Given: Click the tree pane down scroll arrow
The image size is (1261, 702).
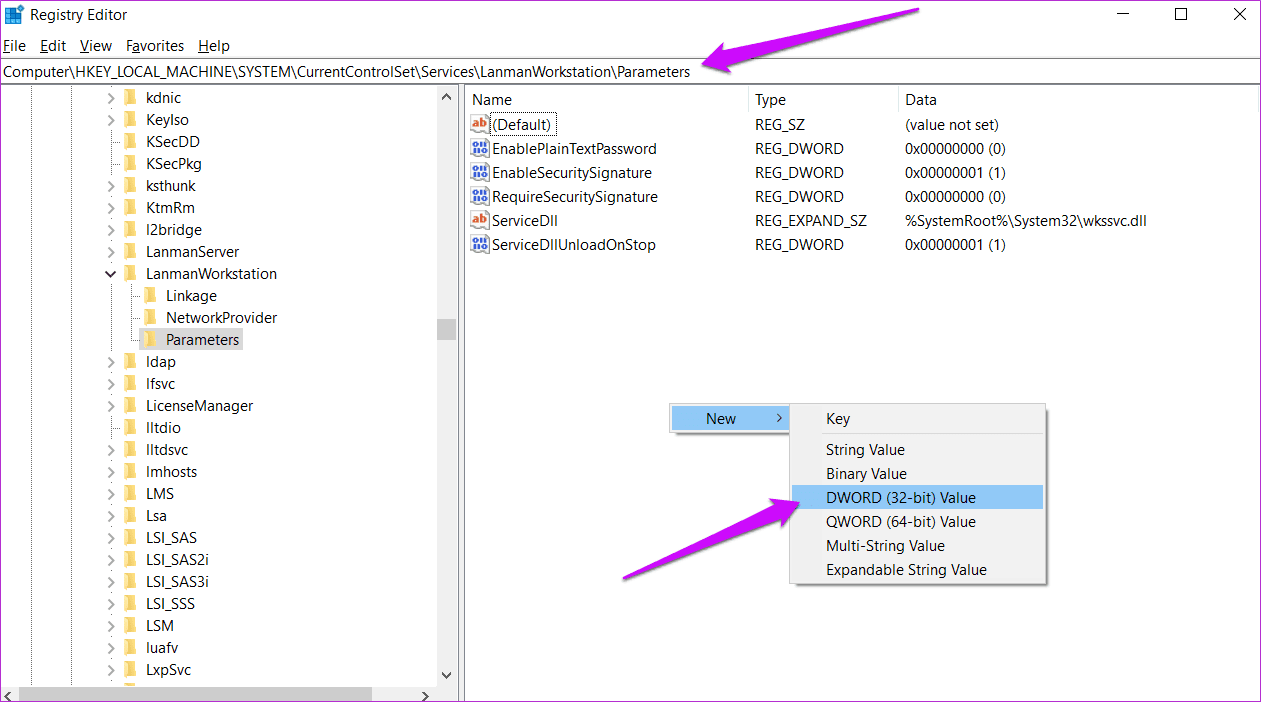Looking at the screenshot, I should pyautogui.click(x=447, y=675).
